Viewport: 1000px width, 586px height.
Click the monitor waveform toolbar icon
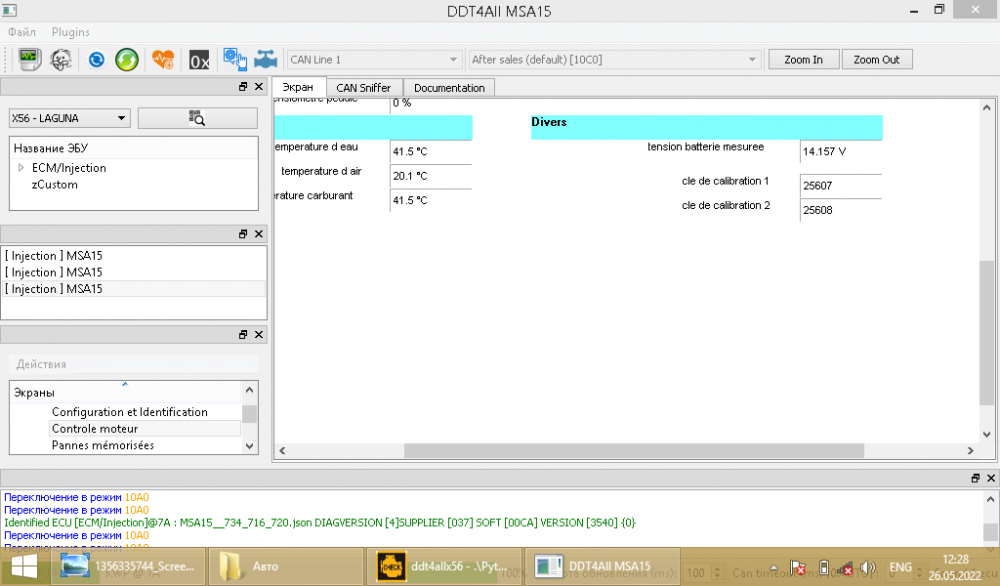pos(28,59)
